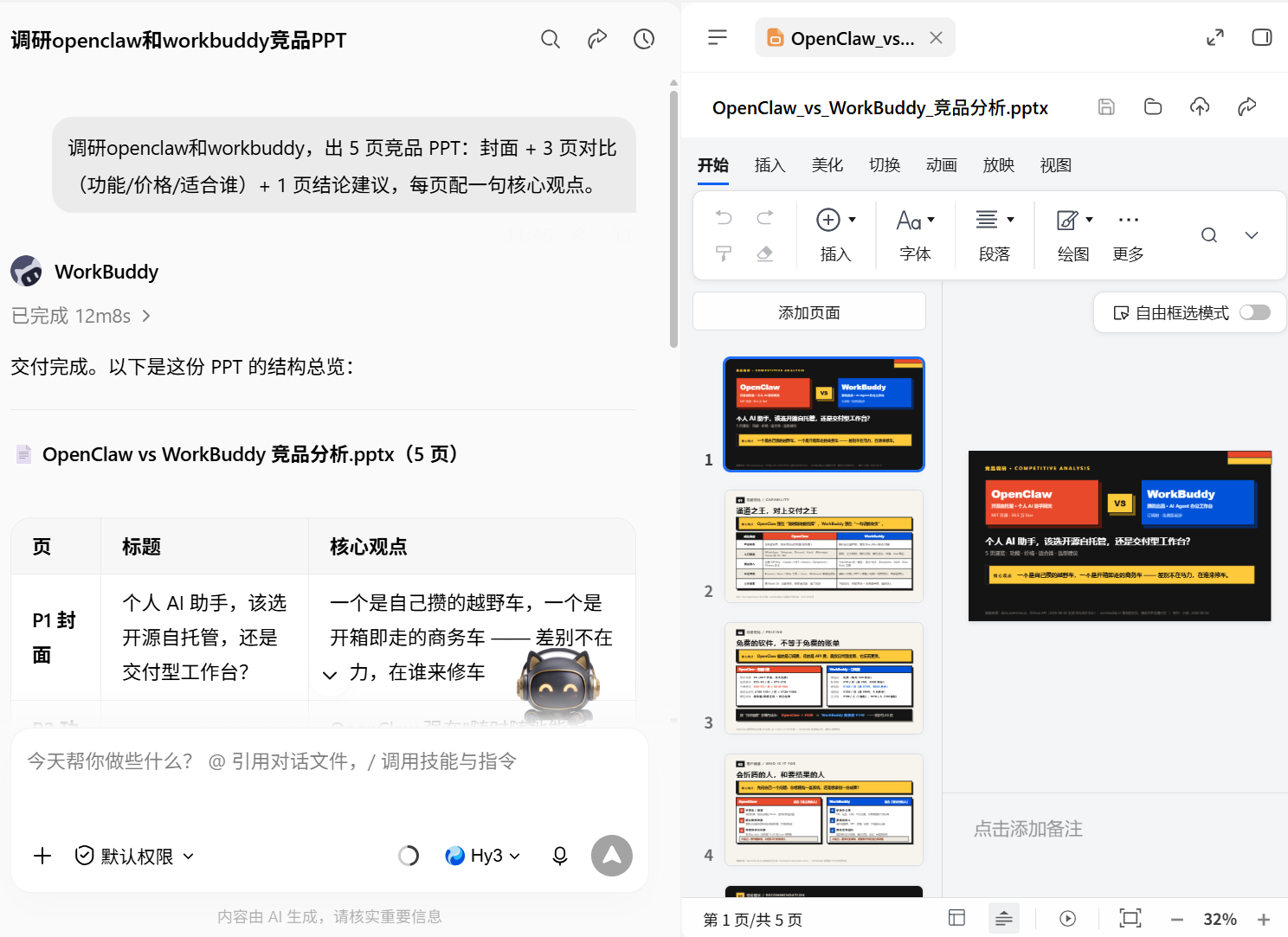1288x937 pixels.
Task: Start the slideshow with the play icon
Action: click(x=1068, y=918)
